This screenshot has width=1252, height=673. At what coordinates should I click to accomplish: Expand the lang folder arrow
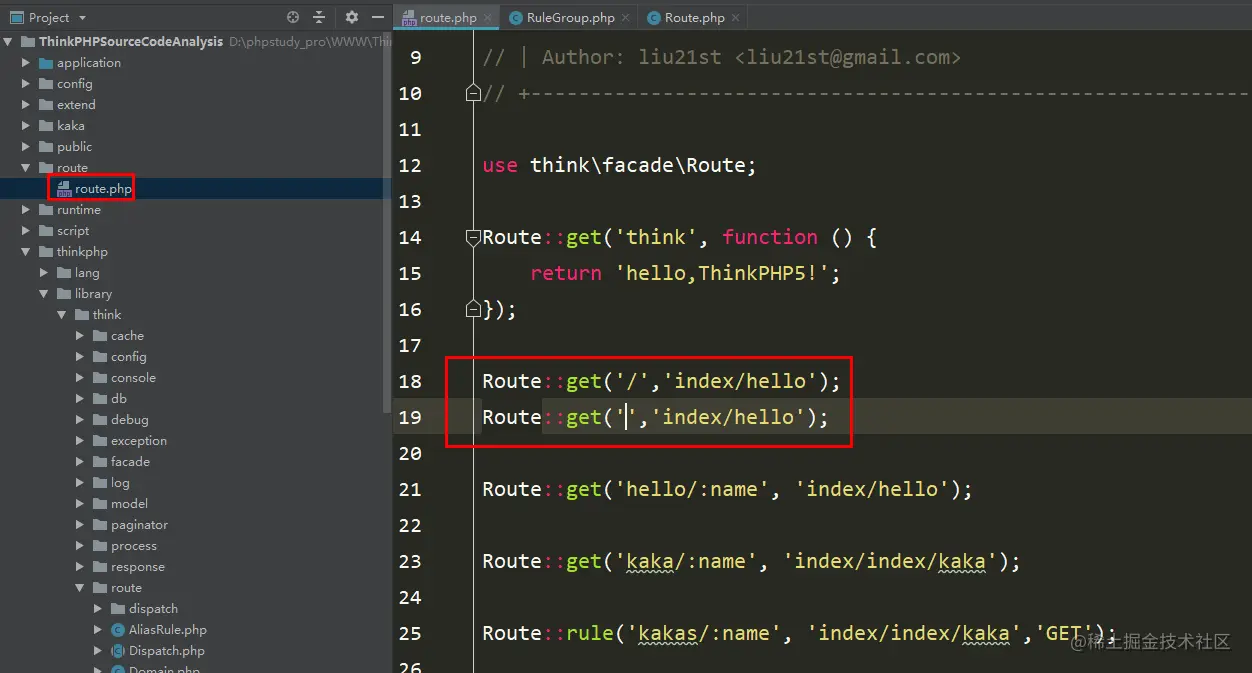(x=44, y=273)
